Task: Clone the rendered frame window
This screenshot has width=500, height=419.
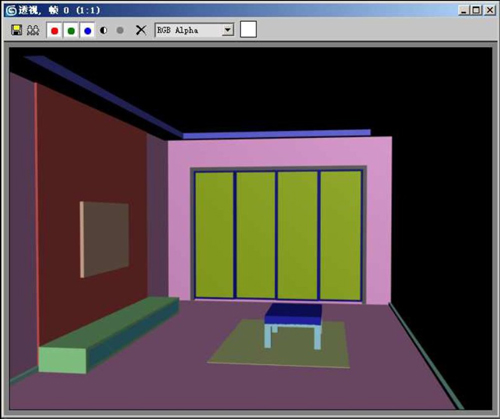Action: [33, 30]
